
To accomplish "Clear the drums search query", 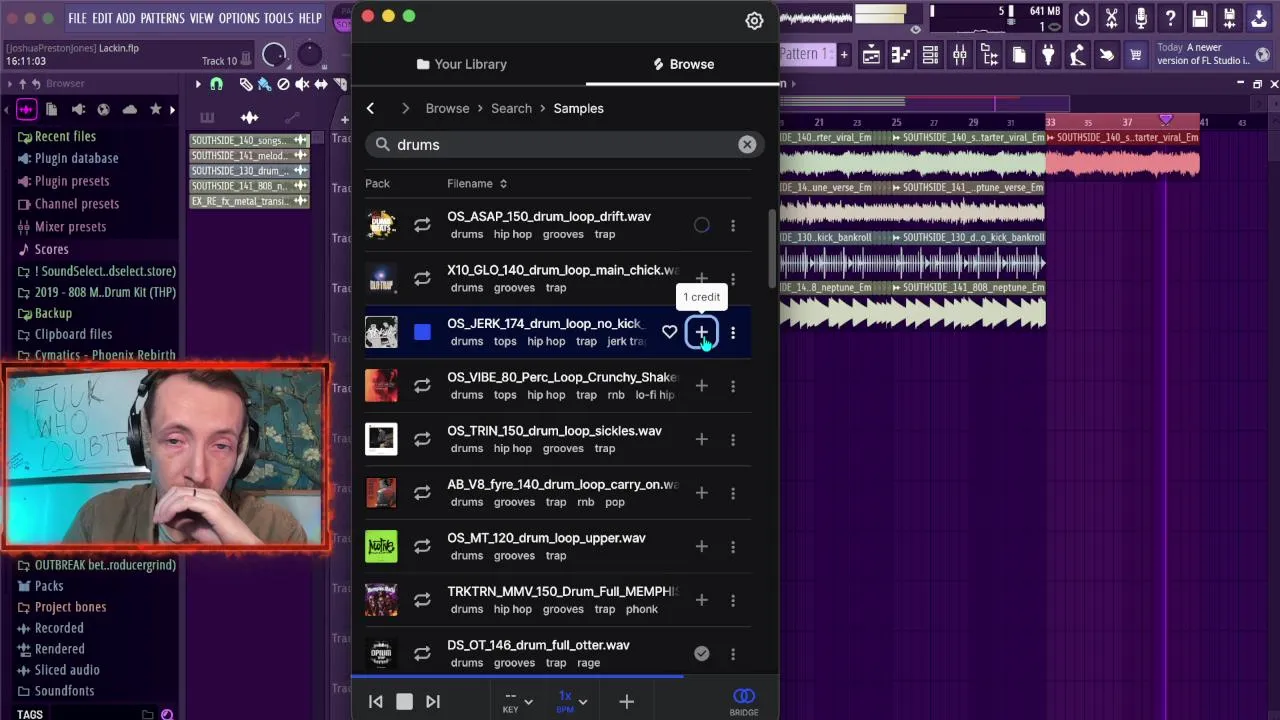I will point(747,144).
